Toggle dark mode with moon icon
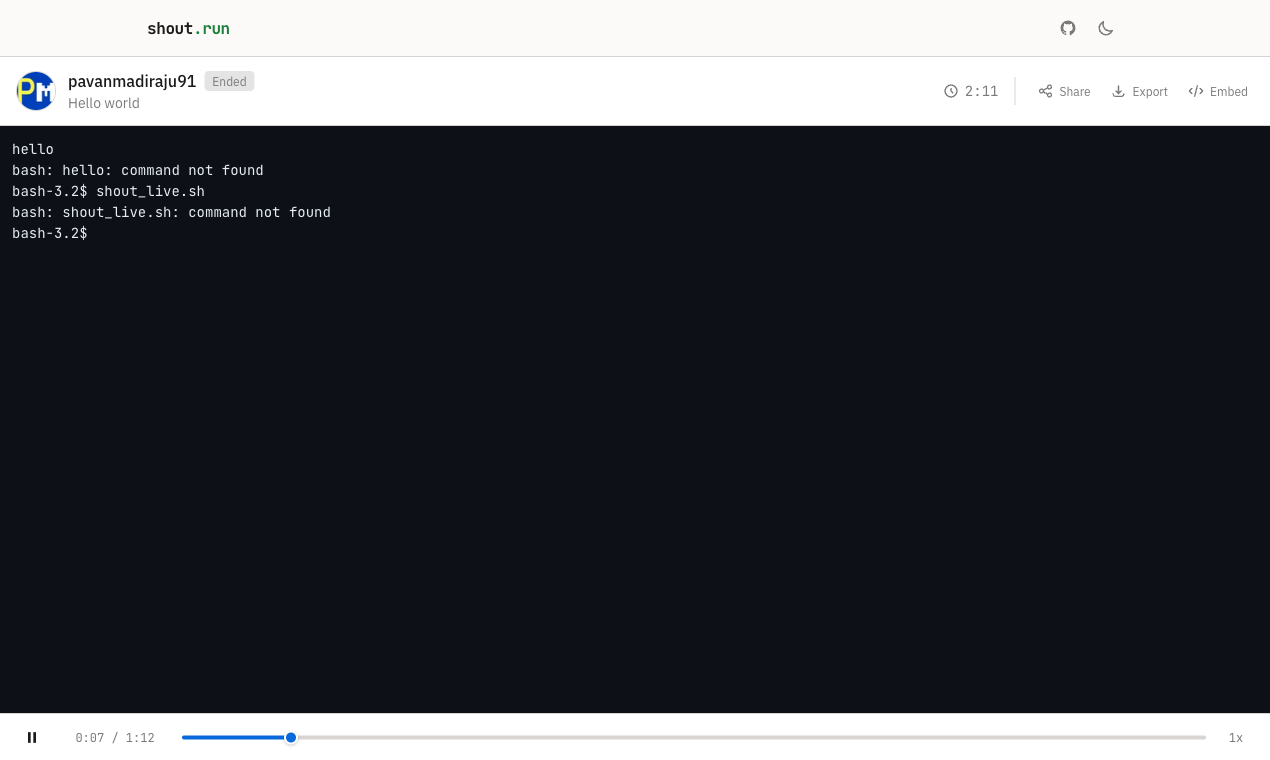 point(1105,28)
